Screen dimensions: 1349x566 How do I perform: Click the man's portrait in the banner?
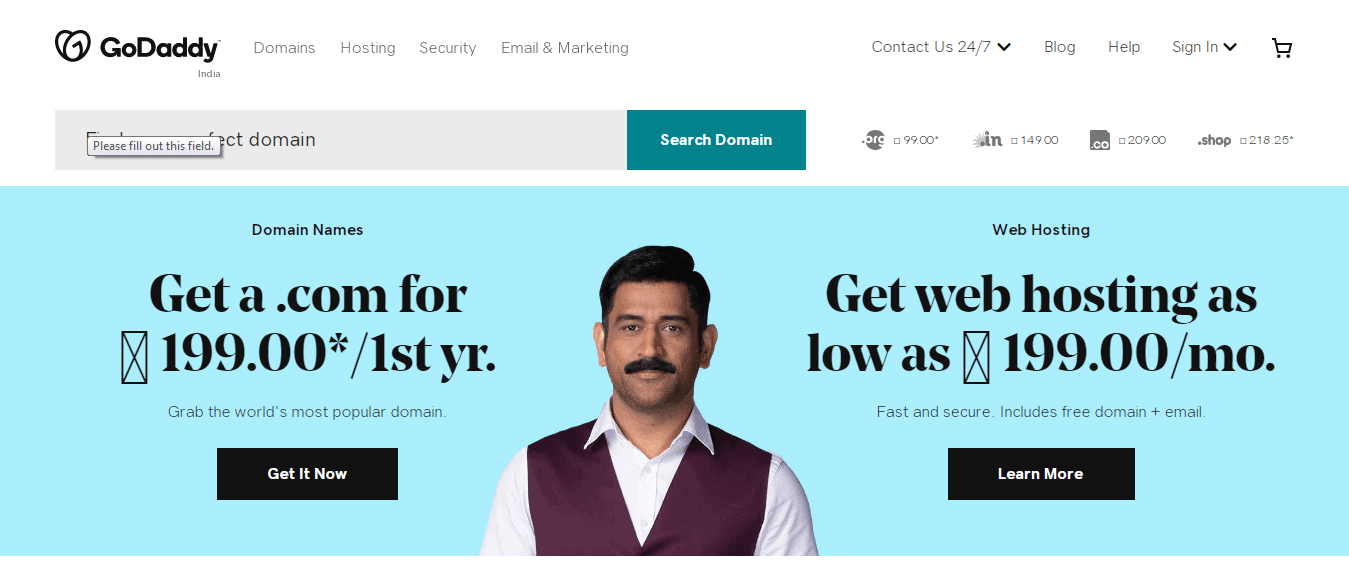(650, 400)
